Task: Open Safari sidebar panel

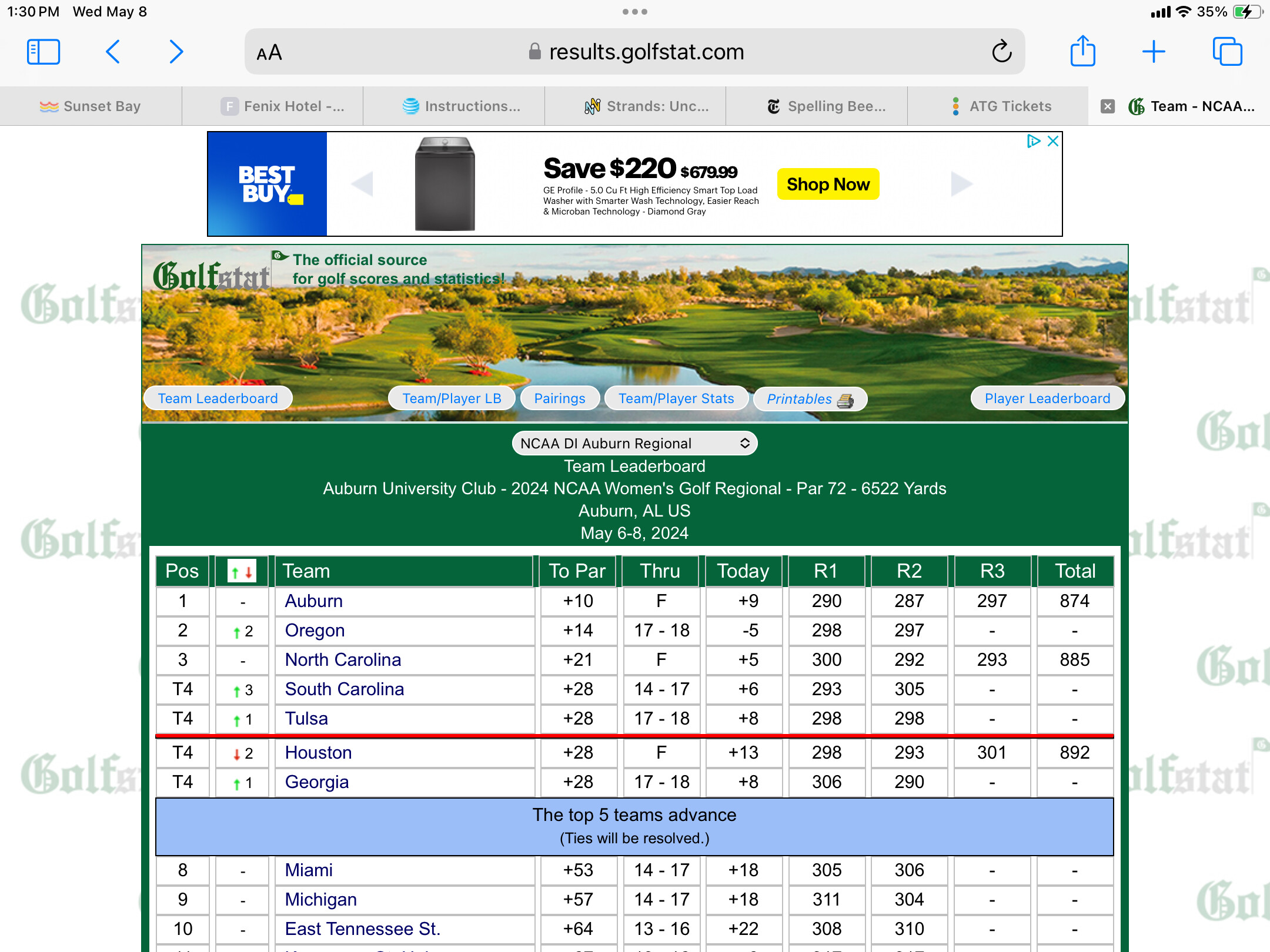Action: click(44, 52)
